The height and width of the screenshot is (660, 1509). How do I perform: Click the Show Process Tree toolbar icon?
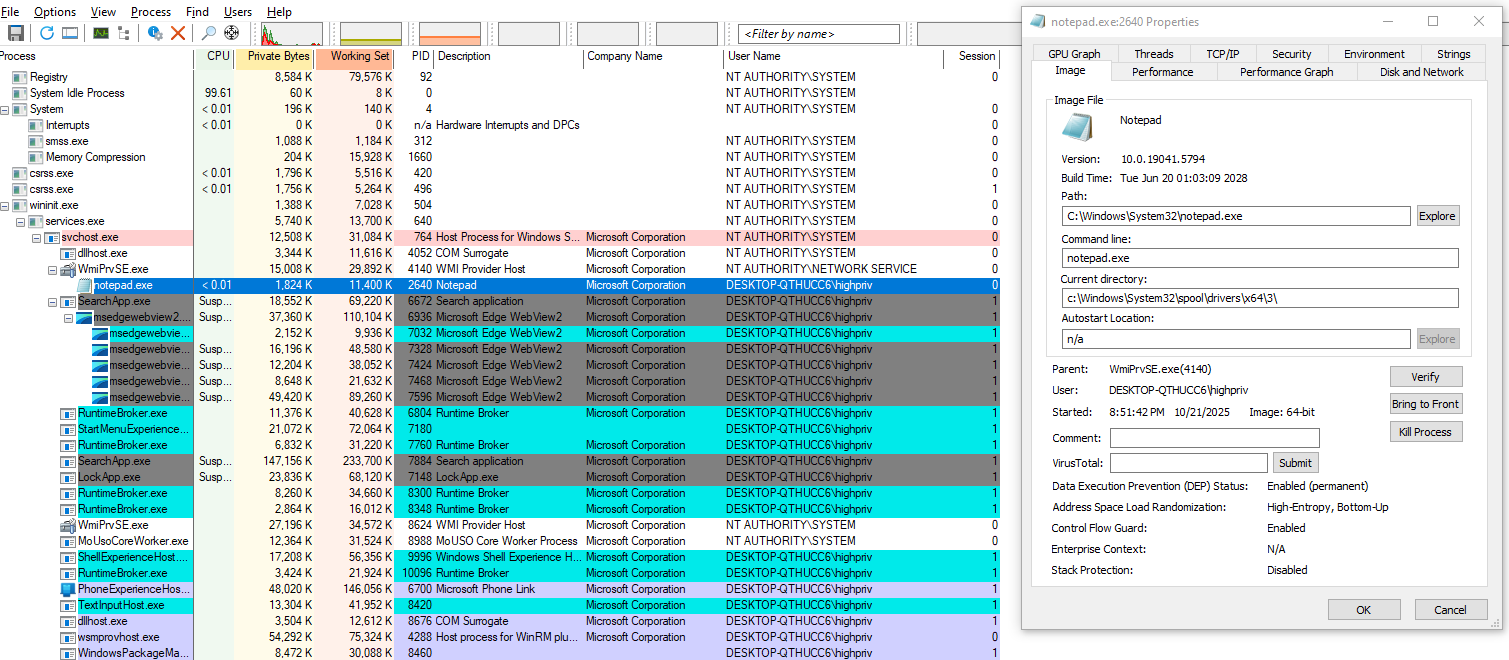pos(124,33)
